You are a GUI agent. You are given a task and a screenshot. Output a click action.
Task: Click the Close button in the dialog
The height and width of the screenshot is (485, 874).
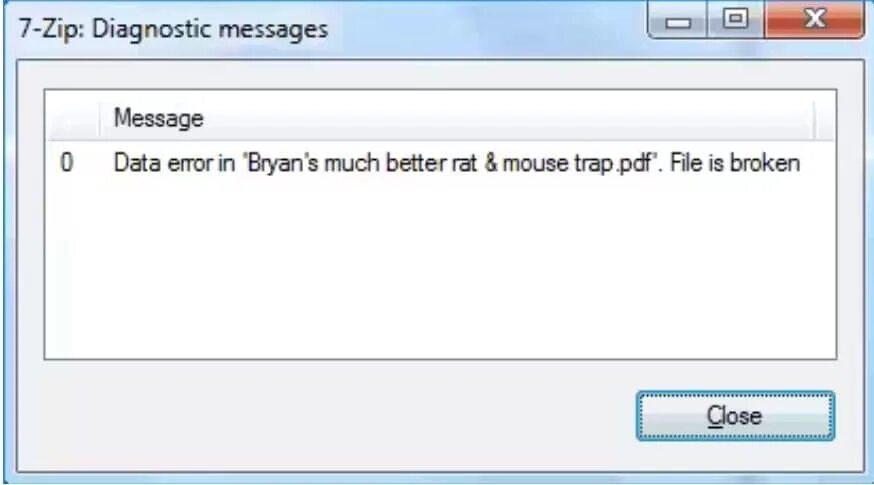735,416
